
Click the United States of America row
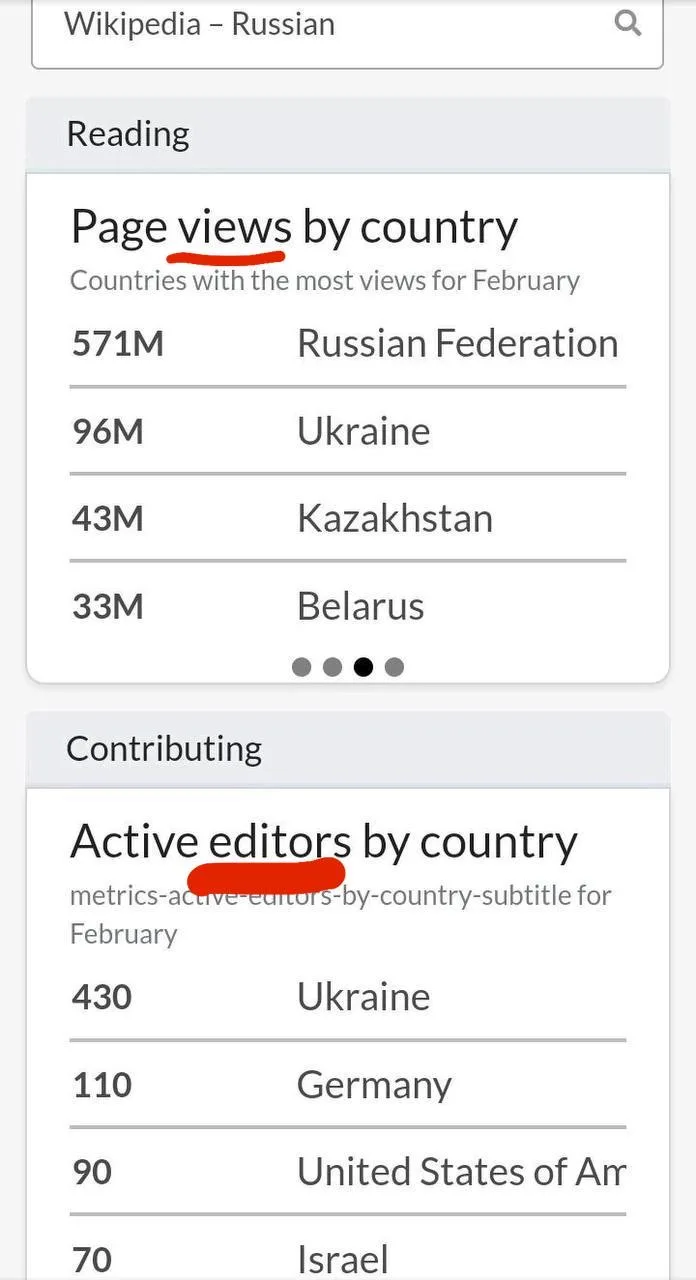click(348, 1172)
